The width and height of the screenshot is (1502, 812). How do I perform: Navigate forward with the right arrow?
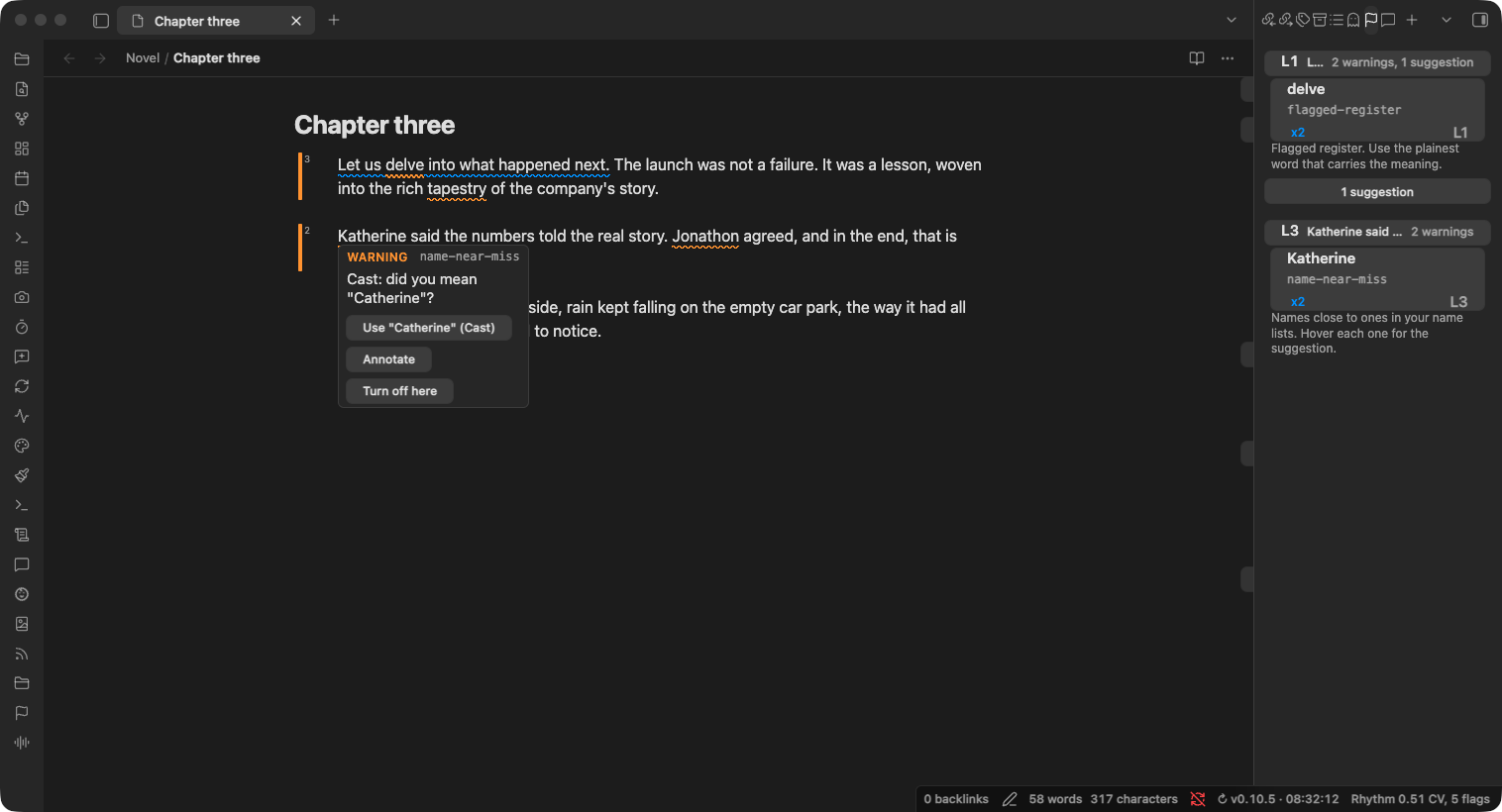tap(100, 58)
